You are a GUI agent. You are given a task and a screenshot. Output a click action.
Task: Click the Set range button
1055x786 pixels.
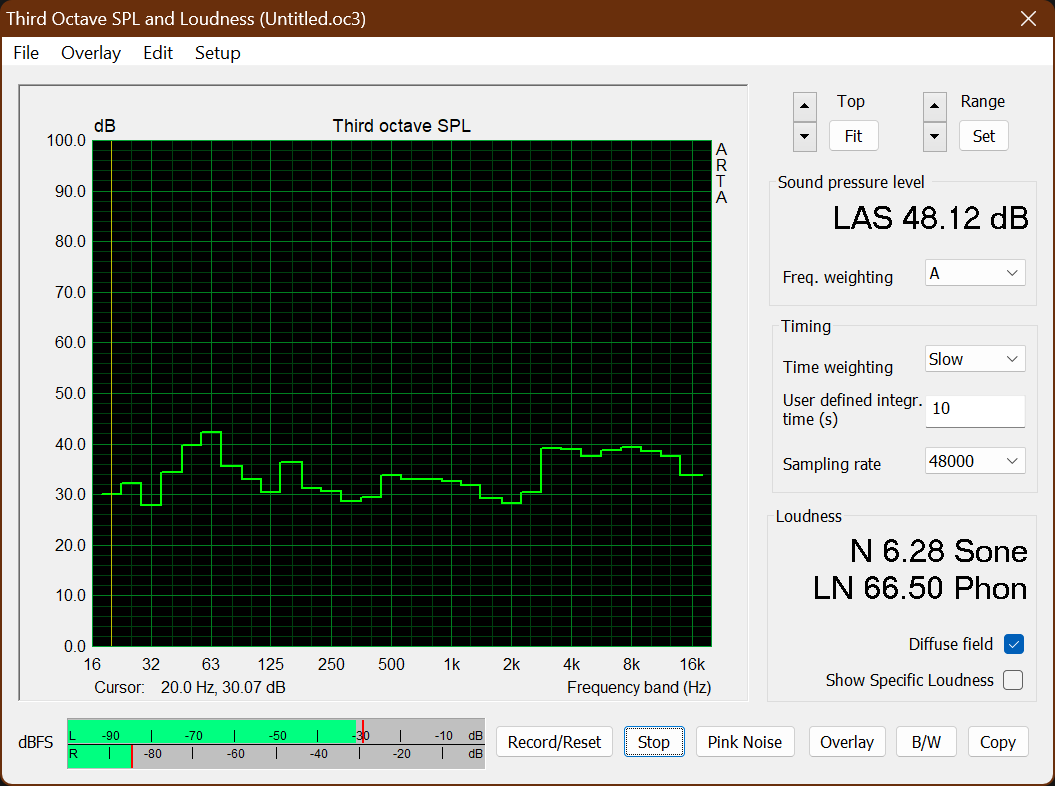(x=983, y=136)
